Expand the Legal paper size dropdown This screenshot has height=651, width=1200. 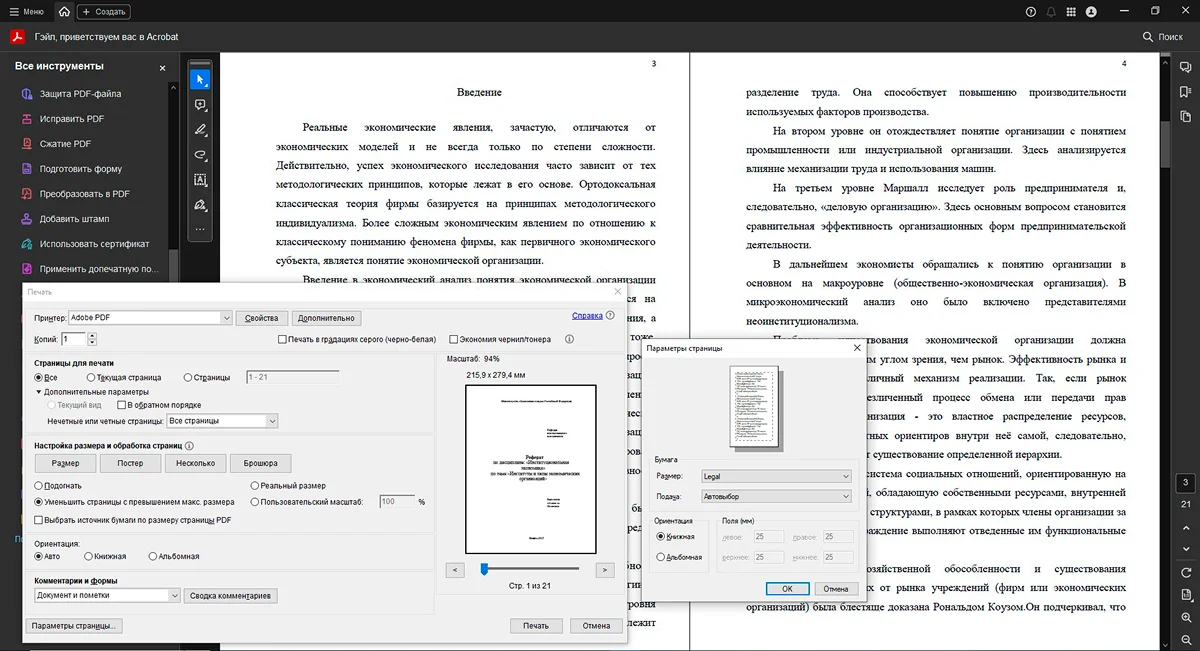[x=775, y=476]
